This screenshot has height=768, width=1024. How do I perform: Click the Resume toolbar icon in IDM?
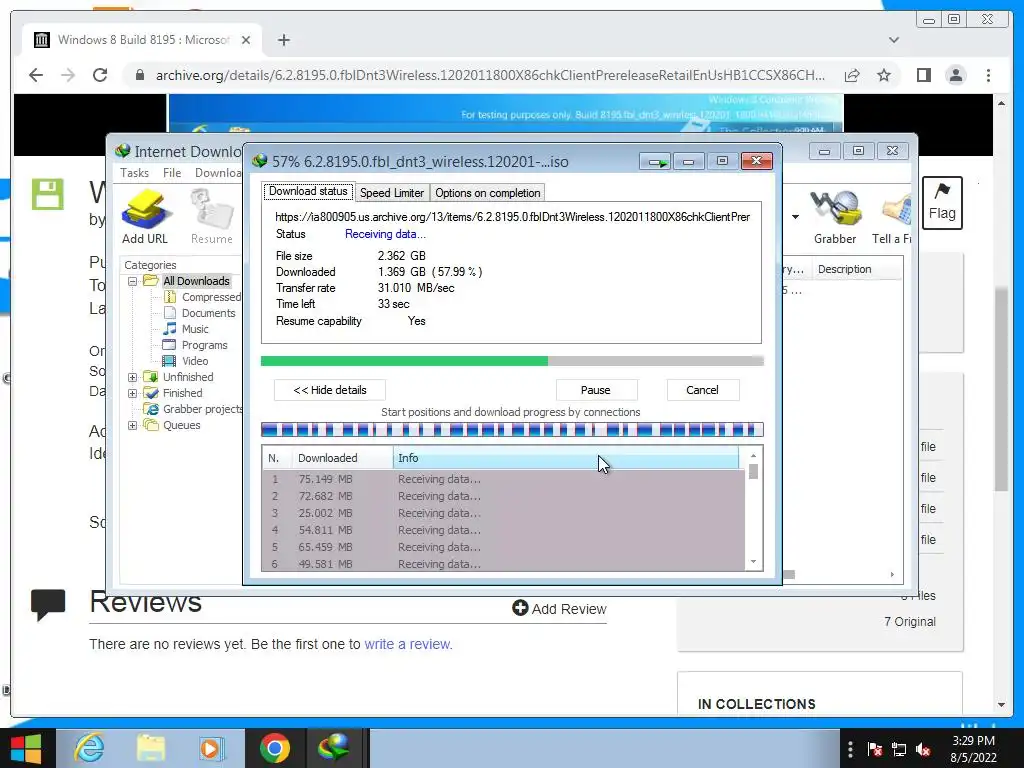(x=212, y=216)
